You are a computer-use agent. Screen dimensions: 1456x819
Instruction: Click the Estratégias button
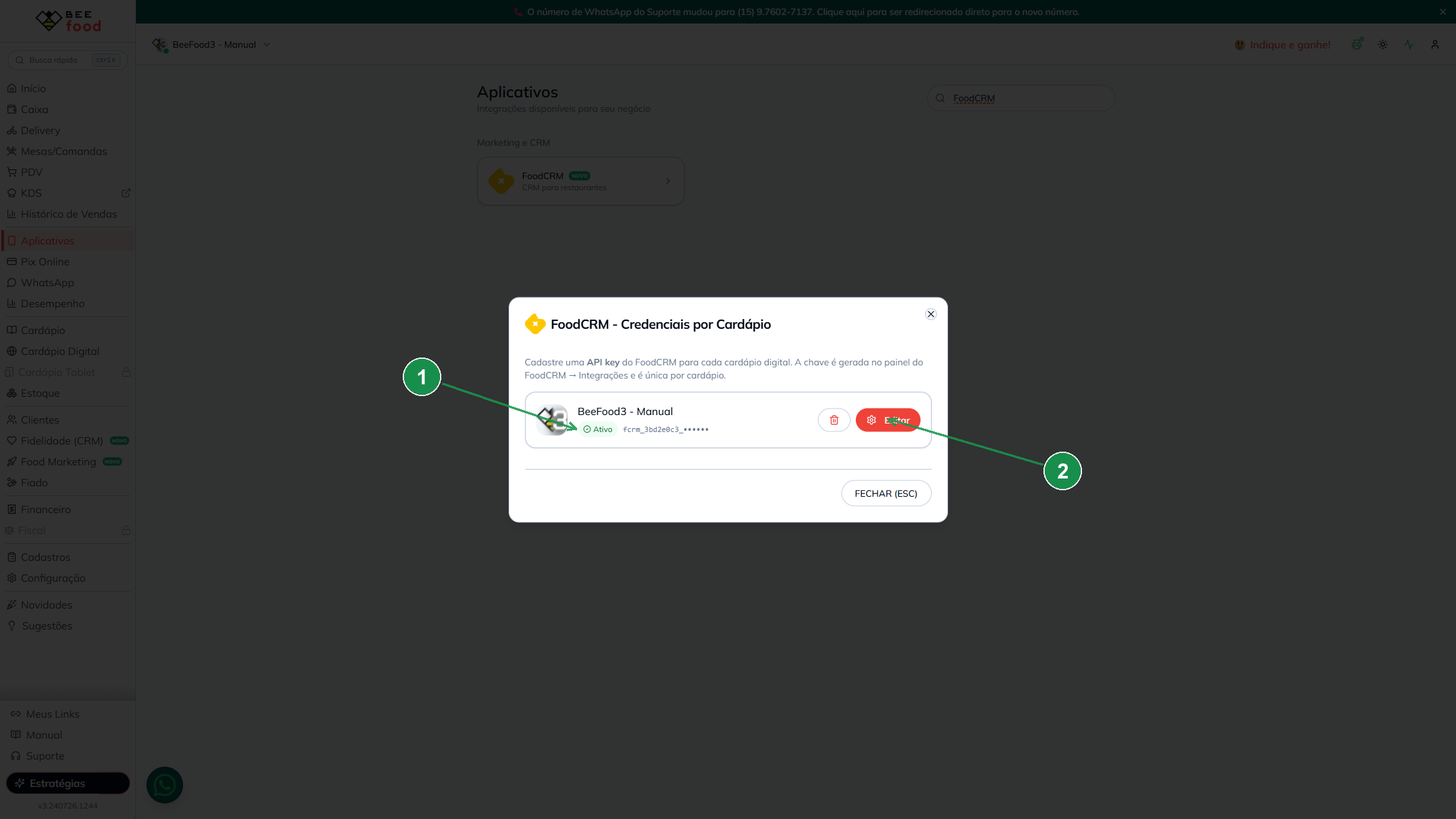tap(68, 783)
